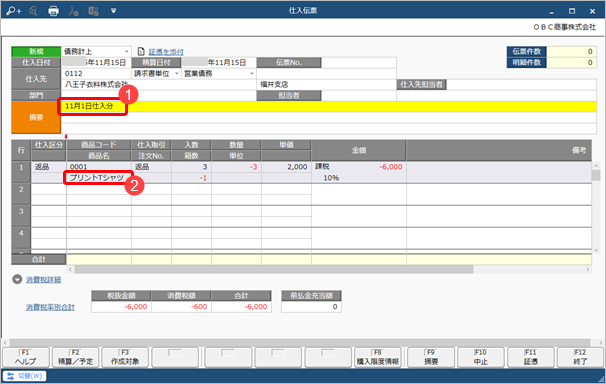The height and width of the screenshot is (384, 606).
Task: Click the quantity -3 cell
Action: pos(236,167)
